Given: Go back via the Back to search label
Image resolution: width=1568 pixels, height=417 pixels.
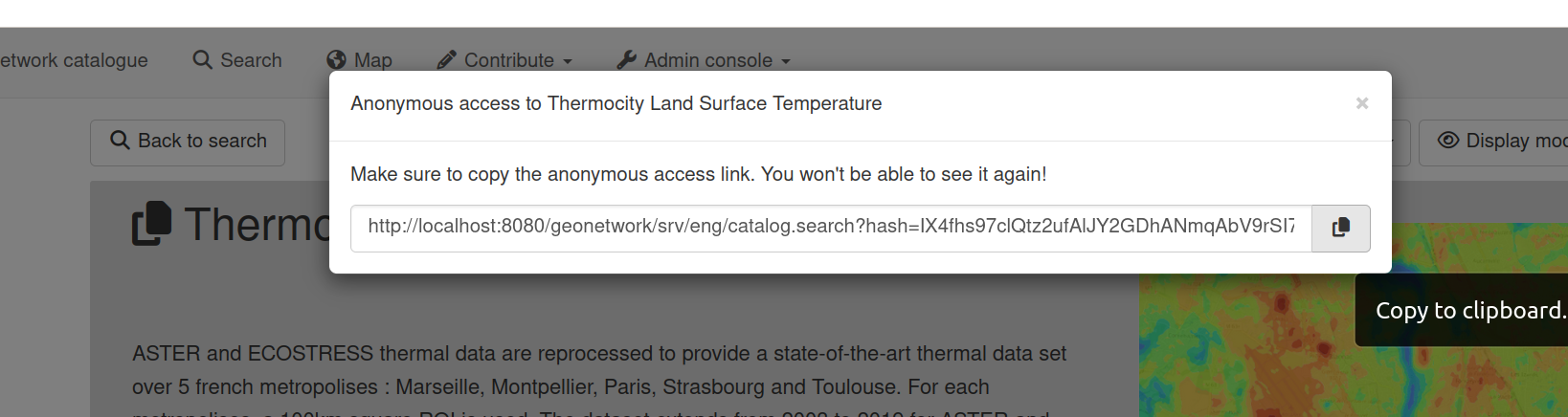Looking at the screenshot, I should pos(202,141).
